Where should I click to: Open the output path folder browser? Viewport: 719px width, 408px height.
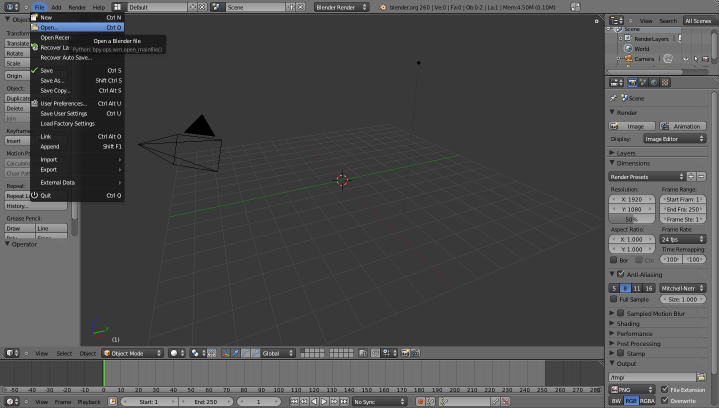click(x=701, y=377)
